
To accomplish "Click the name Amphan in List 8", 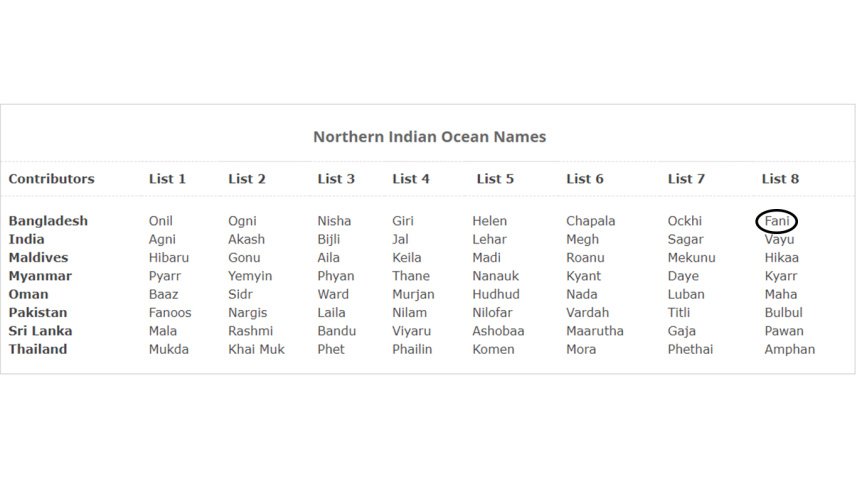I will pyautogui.click(x=789, y=349).
